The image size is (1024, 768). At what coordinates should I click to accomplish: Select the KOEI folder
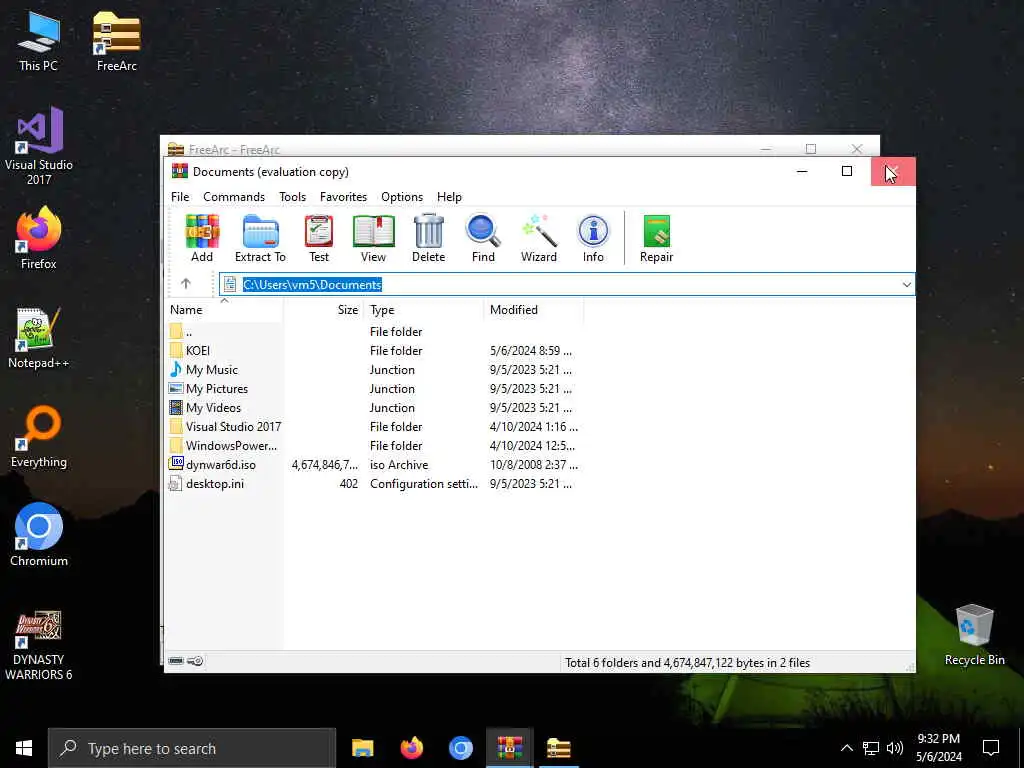(375, 351)
